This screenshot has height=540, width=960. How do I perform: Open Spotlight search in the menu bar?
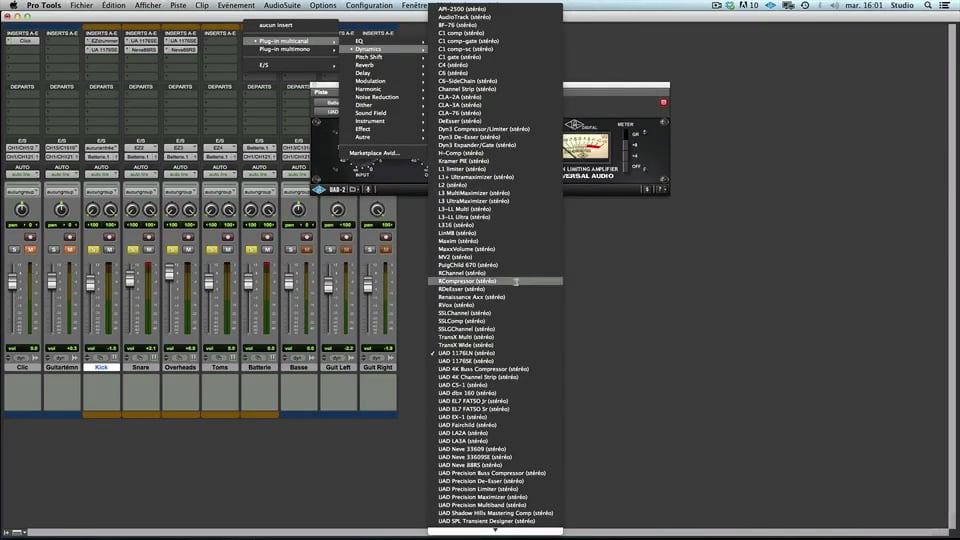click(928, 5)
